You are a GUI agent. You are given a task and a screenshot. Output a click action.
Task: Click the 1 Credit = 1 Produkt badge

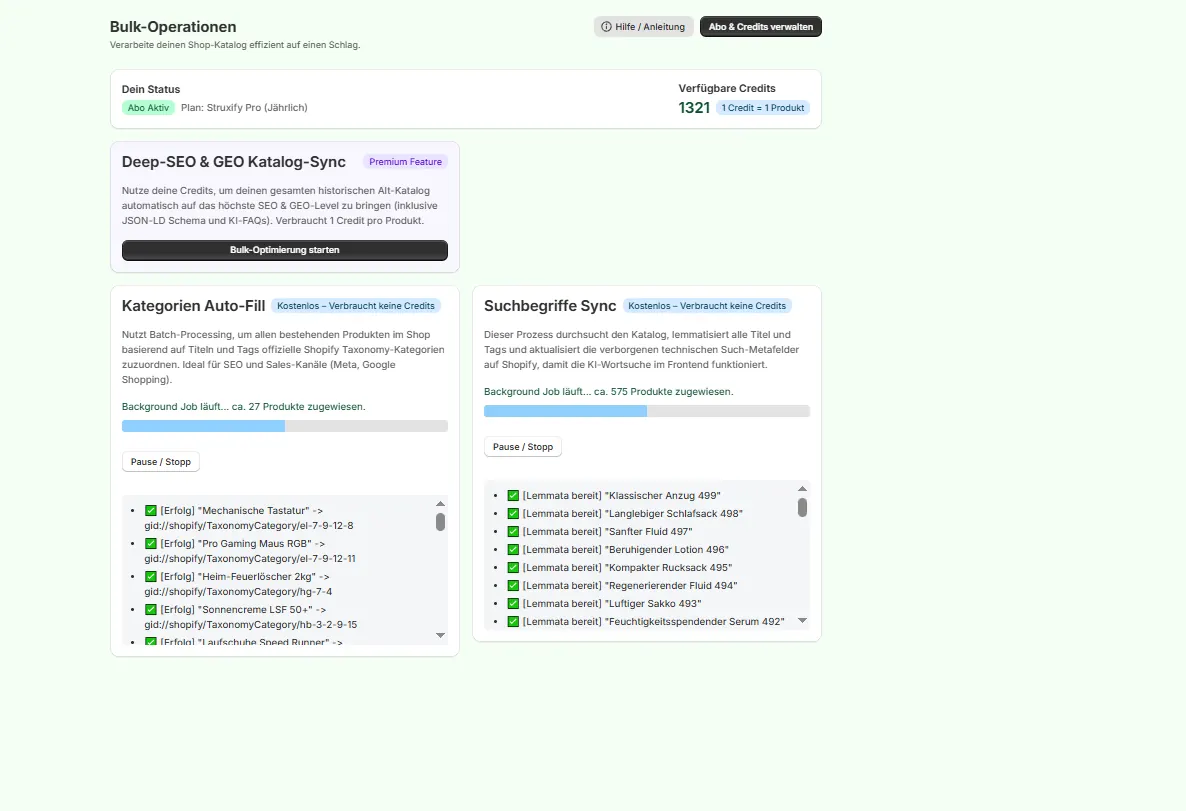tap(762, 107)
